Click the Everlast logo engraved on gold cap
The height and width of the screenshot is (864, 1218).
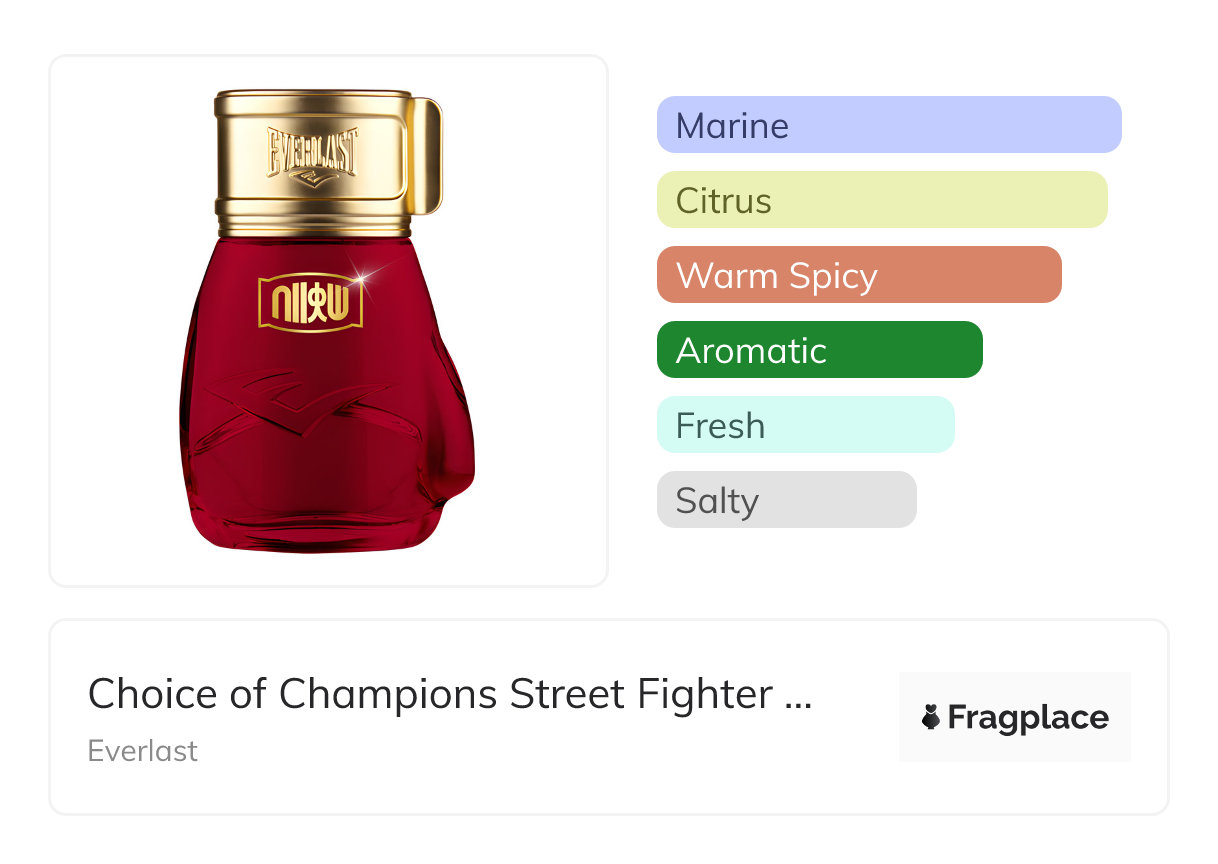[311, 154]
